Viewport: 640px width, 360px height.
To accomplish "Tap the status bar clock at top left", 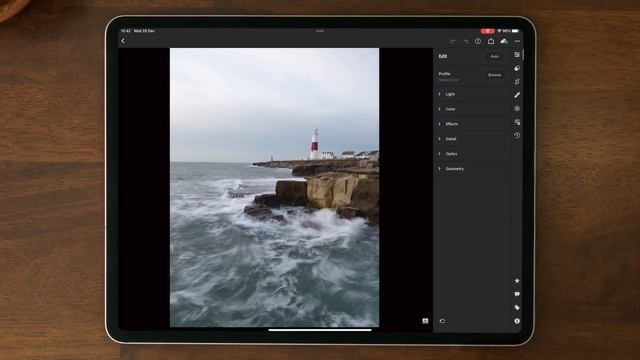I will (x=126, y=31).
